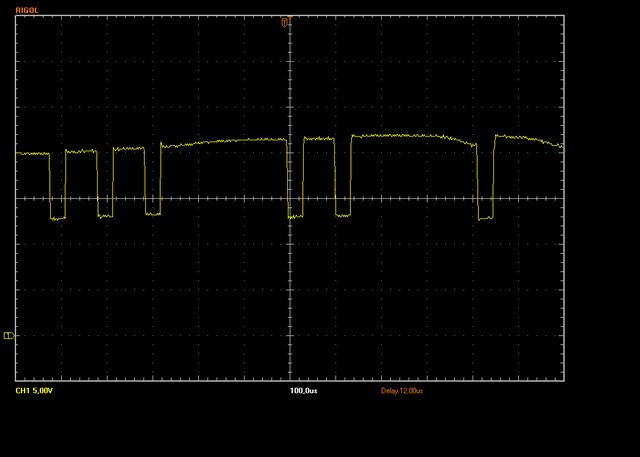Image resolution: width=640 pixels, height=457 pixels.
Task: Click the fifth low pulse from the left
Action: point(343,214)
